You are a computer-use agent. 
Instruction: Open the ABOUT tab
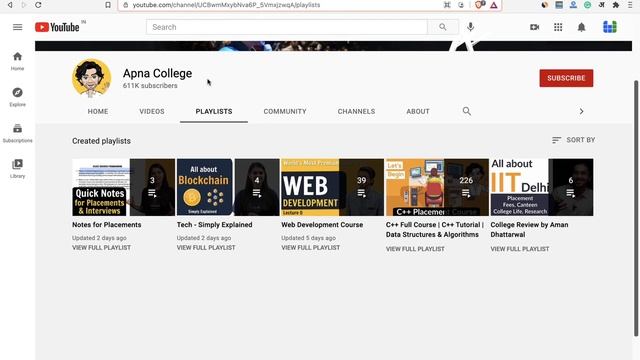[x=418, y=111]
